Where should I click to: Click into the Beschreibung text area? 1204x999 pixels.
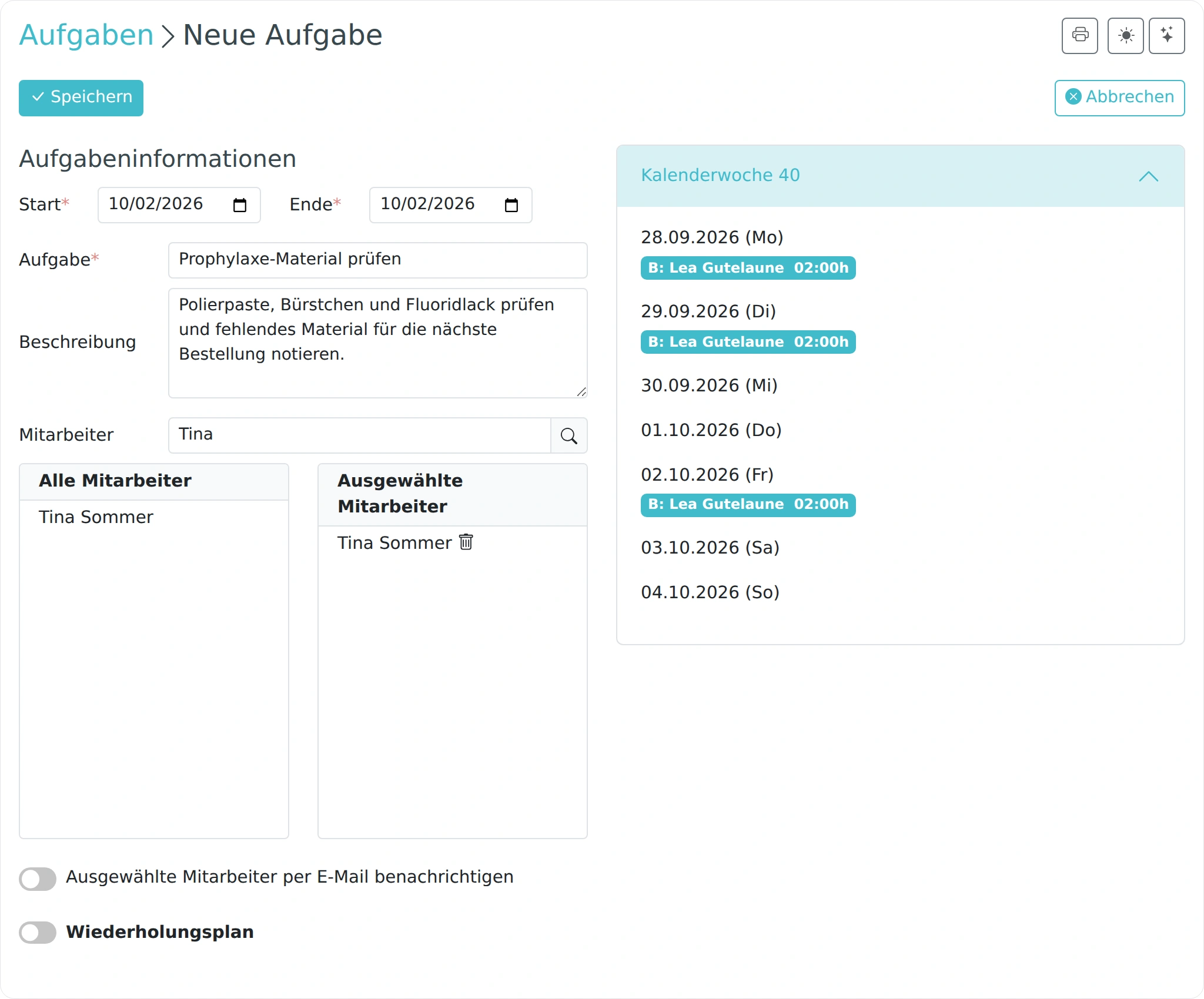click(x=378, y=343)
